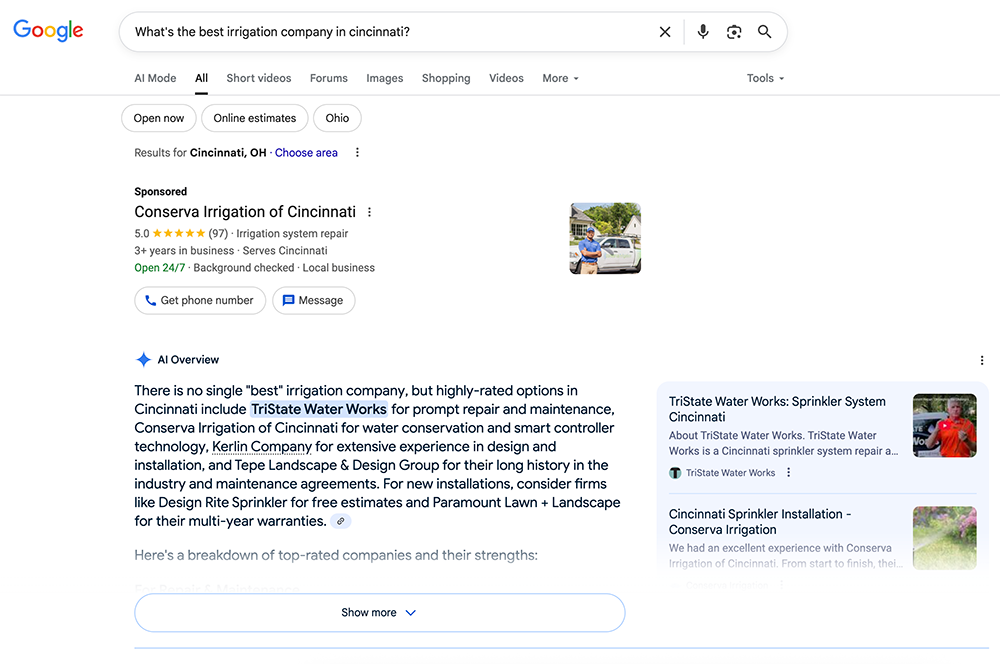Screen dimensions: 1000x664
Task: Click the Kerlin Company underlined link
Action: point(262,446)
